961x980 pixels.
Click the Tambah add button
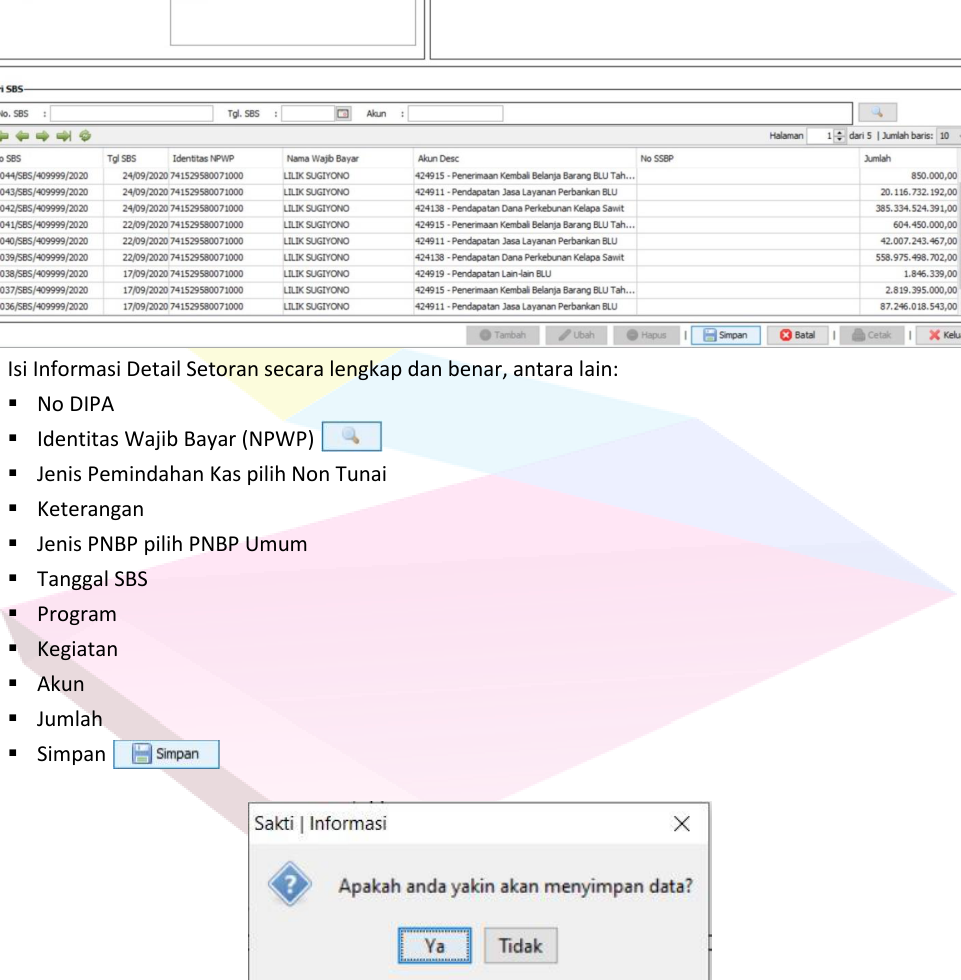click(x=503, y=335)
